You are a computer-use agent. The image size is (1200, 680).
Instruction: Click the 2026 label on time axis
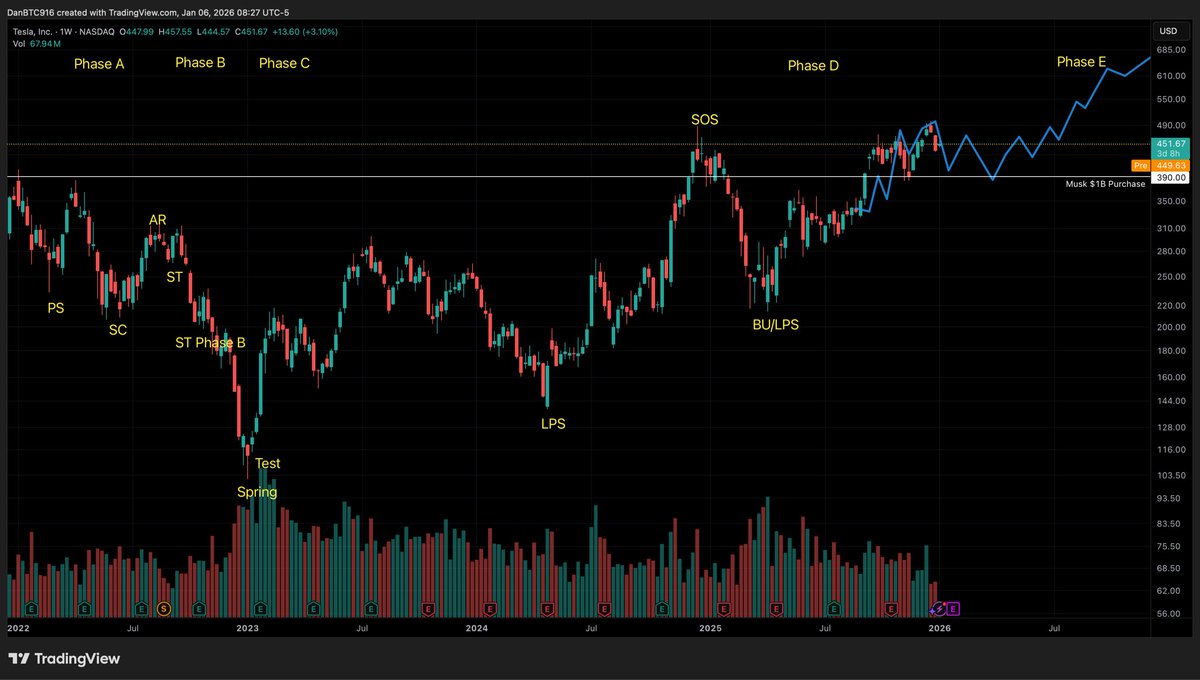[x=939, y=629]
